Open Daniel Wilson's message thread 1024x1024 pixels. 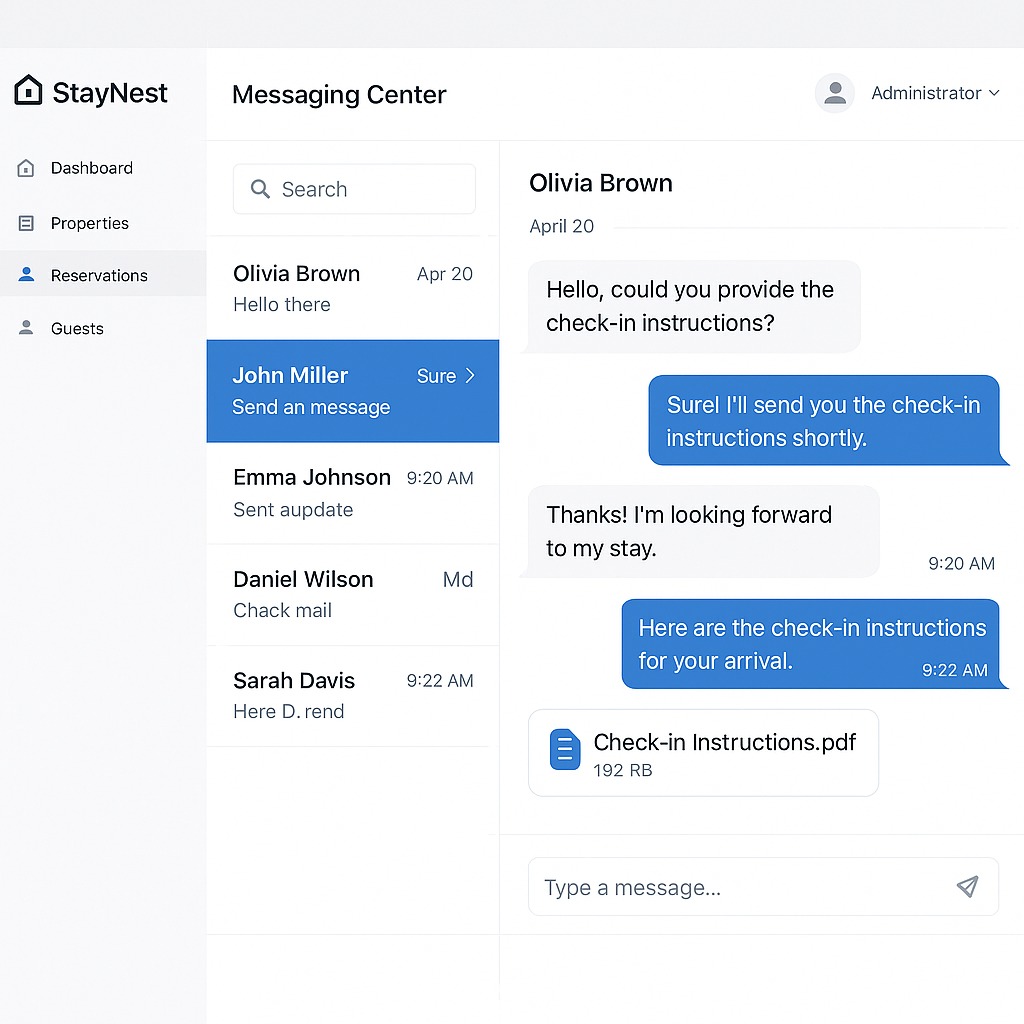pyautogui.click(x=352, y=594)
